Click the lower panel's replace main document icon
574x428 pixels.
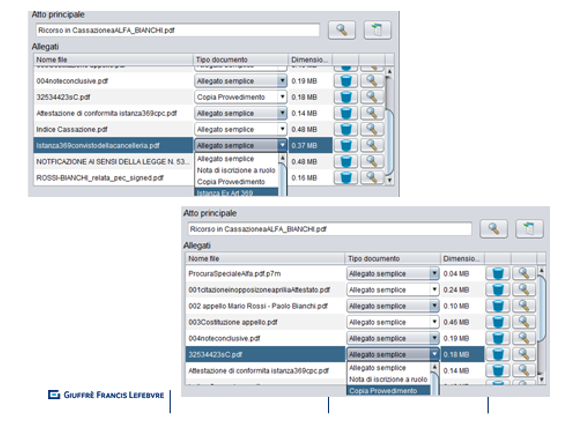[x=529, y=229]
